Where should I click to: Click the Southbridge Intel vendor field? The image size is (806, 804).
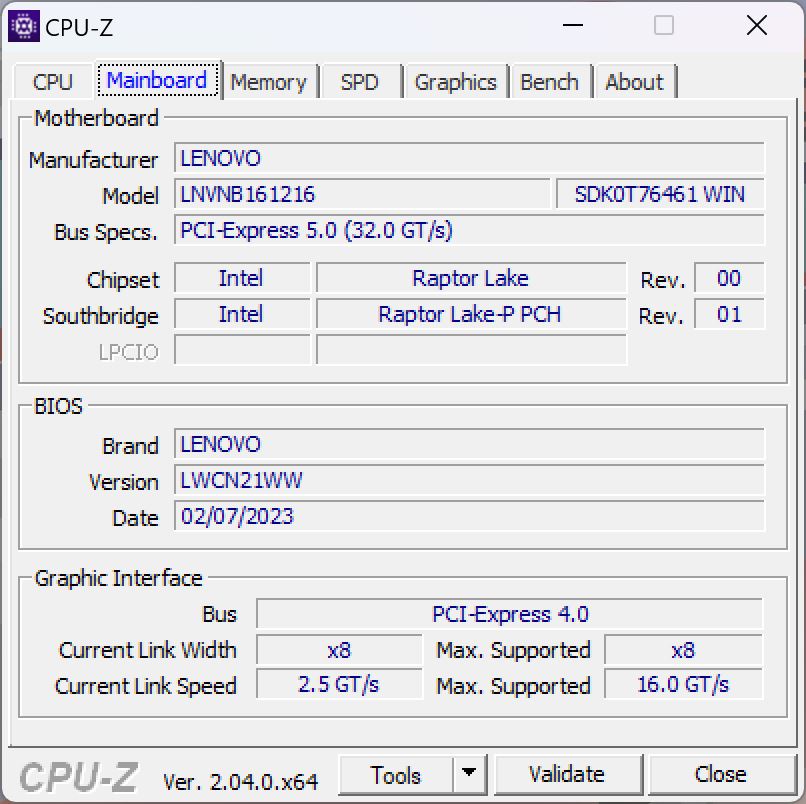tap(242, 314)
